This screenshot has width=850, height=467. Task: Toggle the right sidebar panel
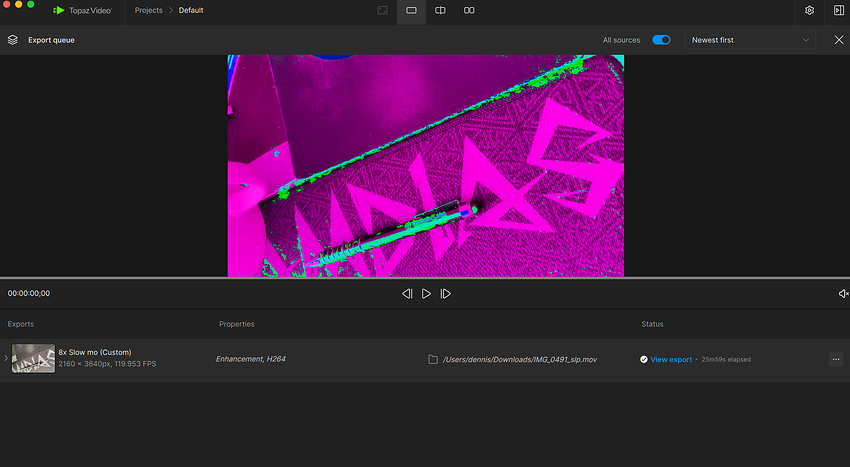tap(839, 10)
